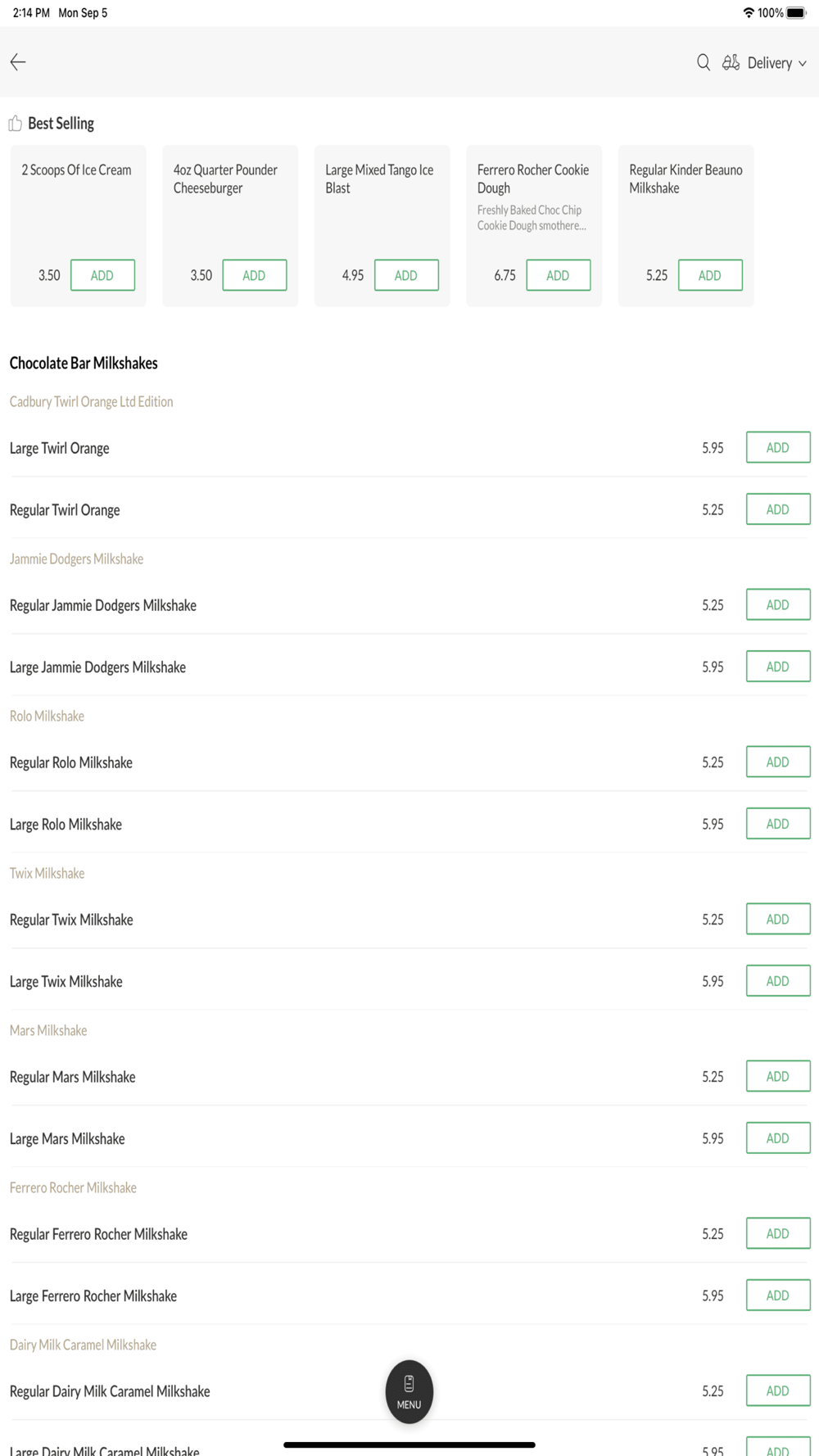The height and width of the screenshot is (1456, 819).
Task: Add Ferrero Rocher Cookie Dough
Action: click(558, 275)
